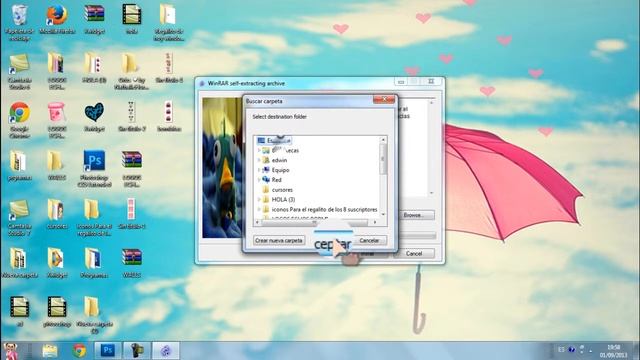Close the Buscar carpeta dialog
The width and height of the screenshot is (640, 360).
384,99
